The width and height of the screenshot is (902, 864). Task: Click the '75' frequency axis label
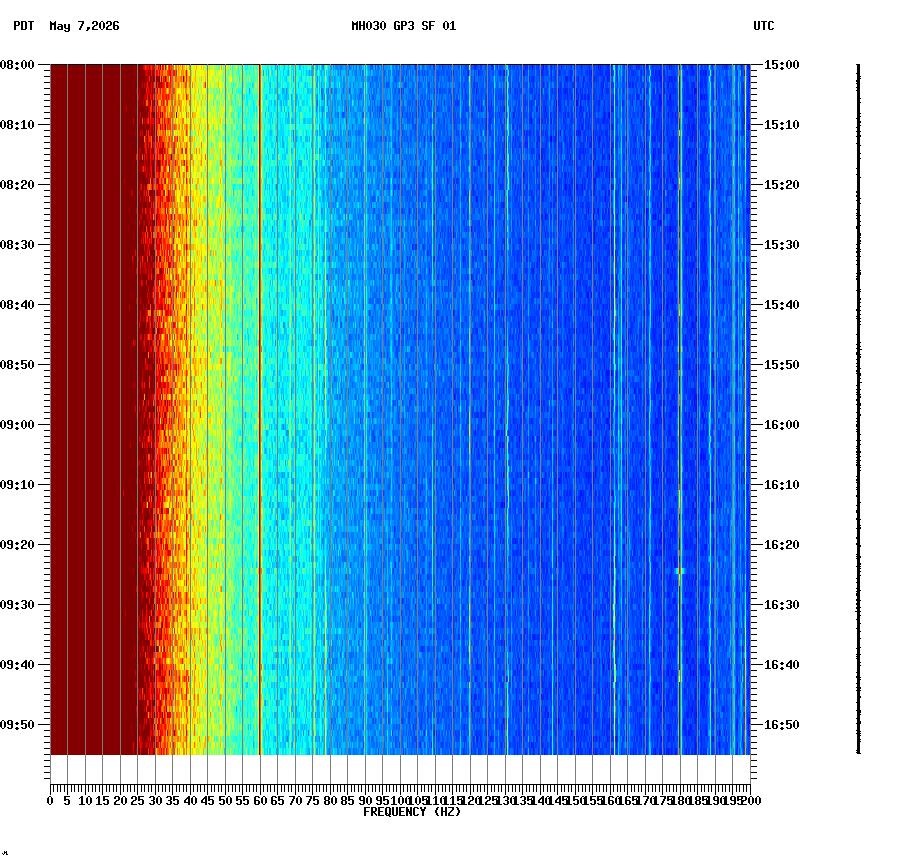click(312, 801)
